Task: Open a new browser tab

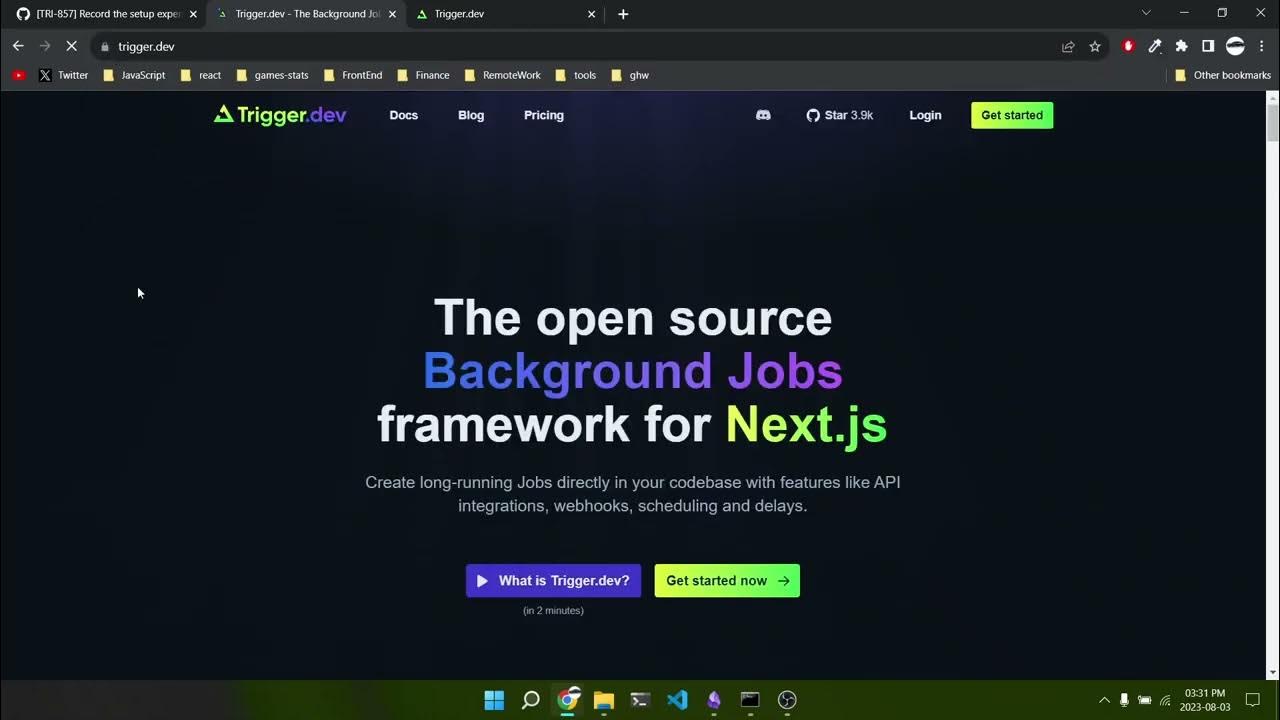Action: point(623,14)
